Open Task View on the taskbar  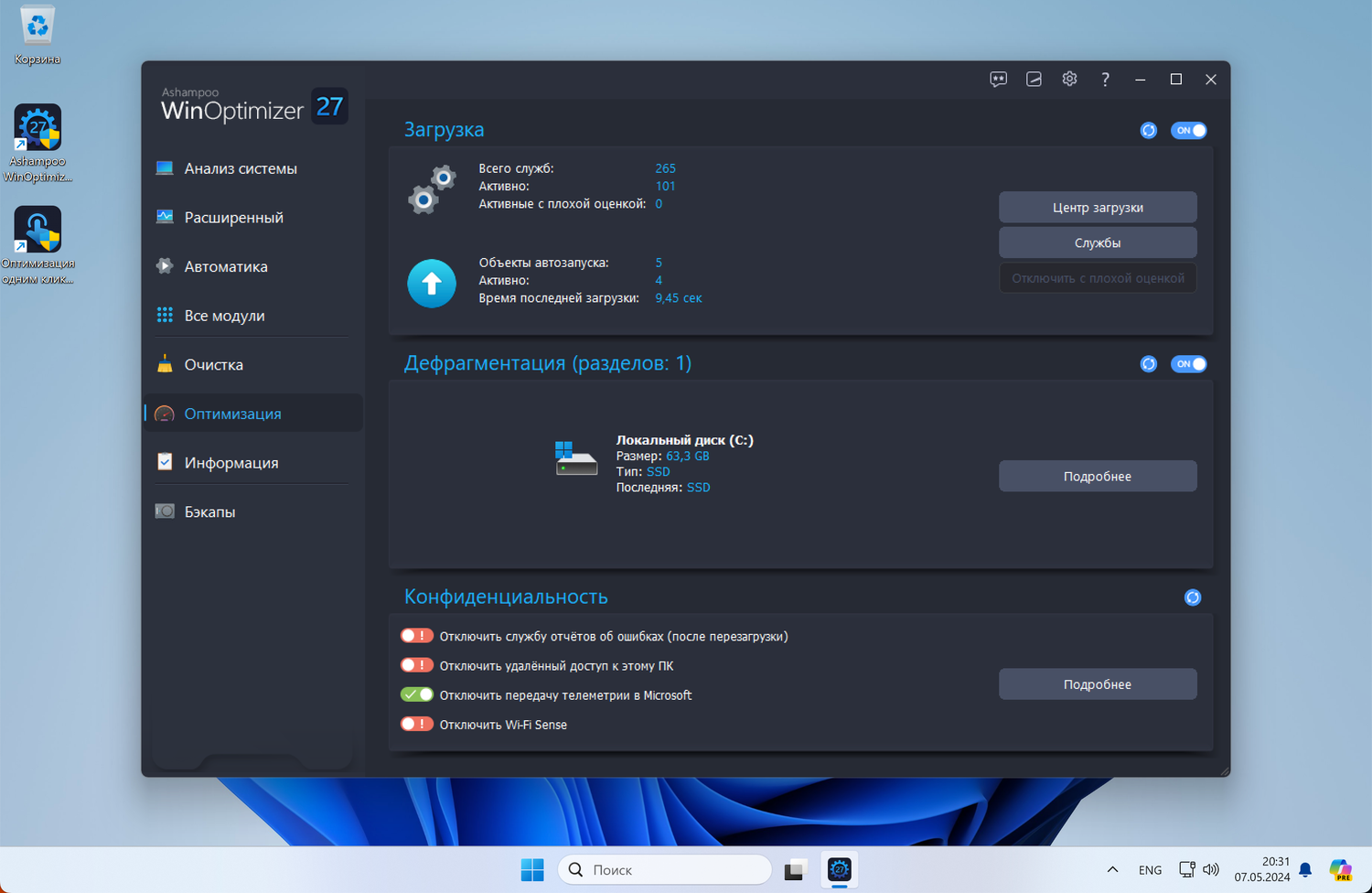[794, 869]
